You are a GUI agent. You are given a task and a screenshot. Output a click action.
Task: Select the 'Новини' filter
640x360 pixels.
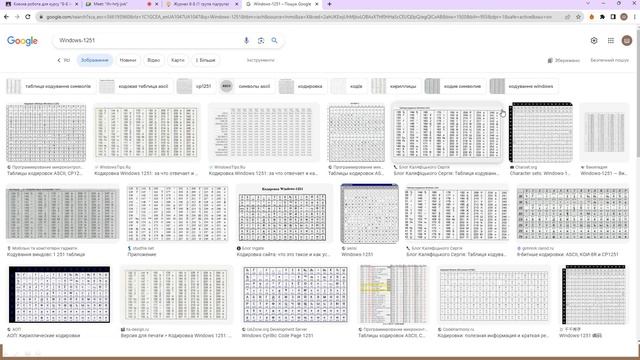(128, 60)
